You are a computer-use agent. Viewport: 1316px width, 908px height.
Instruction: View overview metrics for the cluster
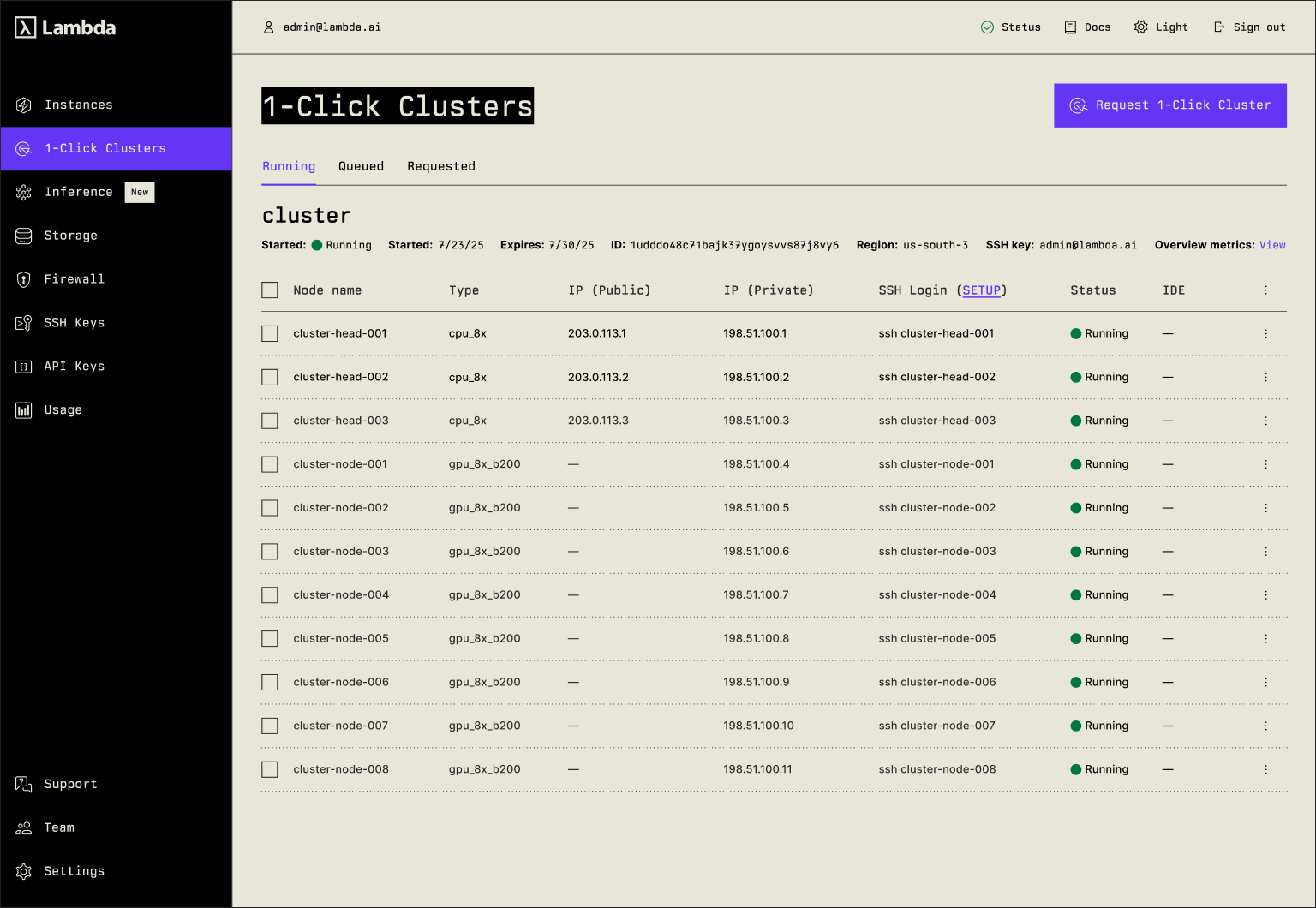point(1272,245)
